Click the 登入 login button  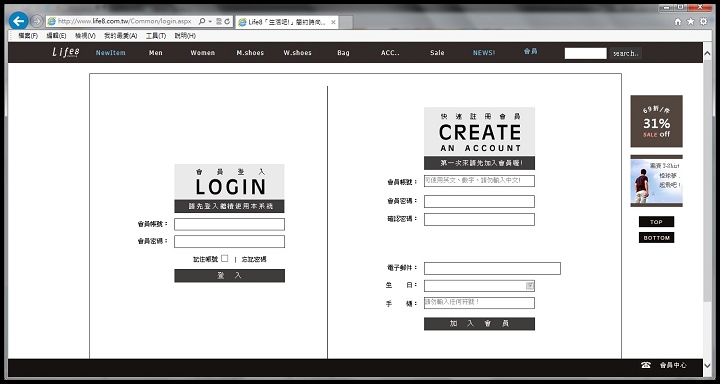tap(229, 276)
